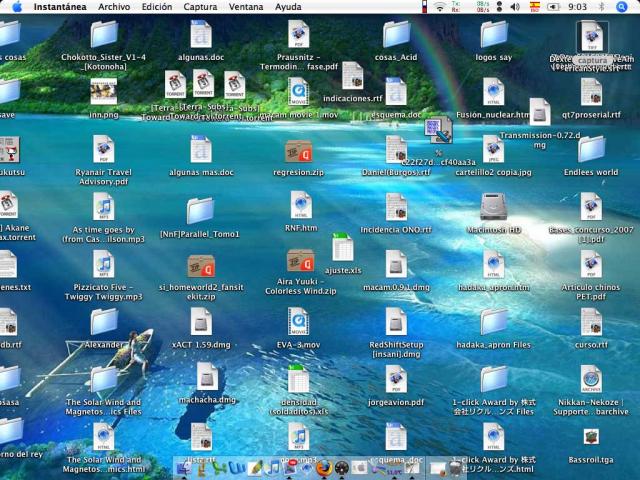Open the Ventana menu
Image resolution: width=640 pixels, height=480 pixels.
246,7
